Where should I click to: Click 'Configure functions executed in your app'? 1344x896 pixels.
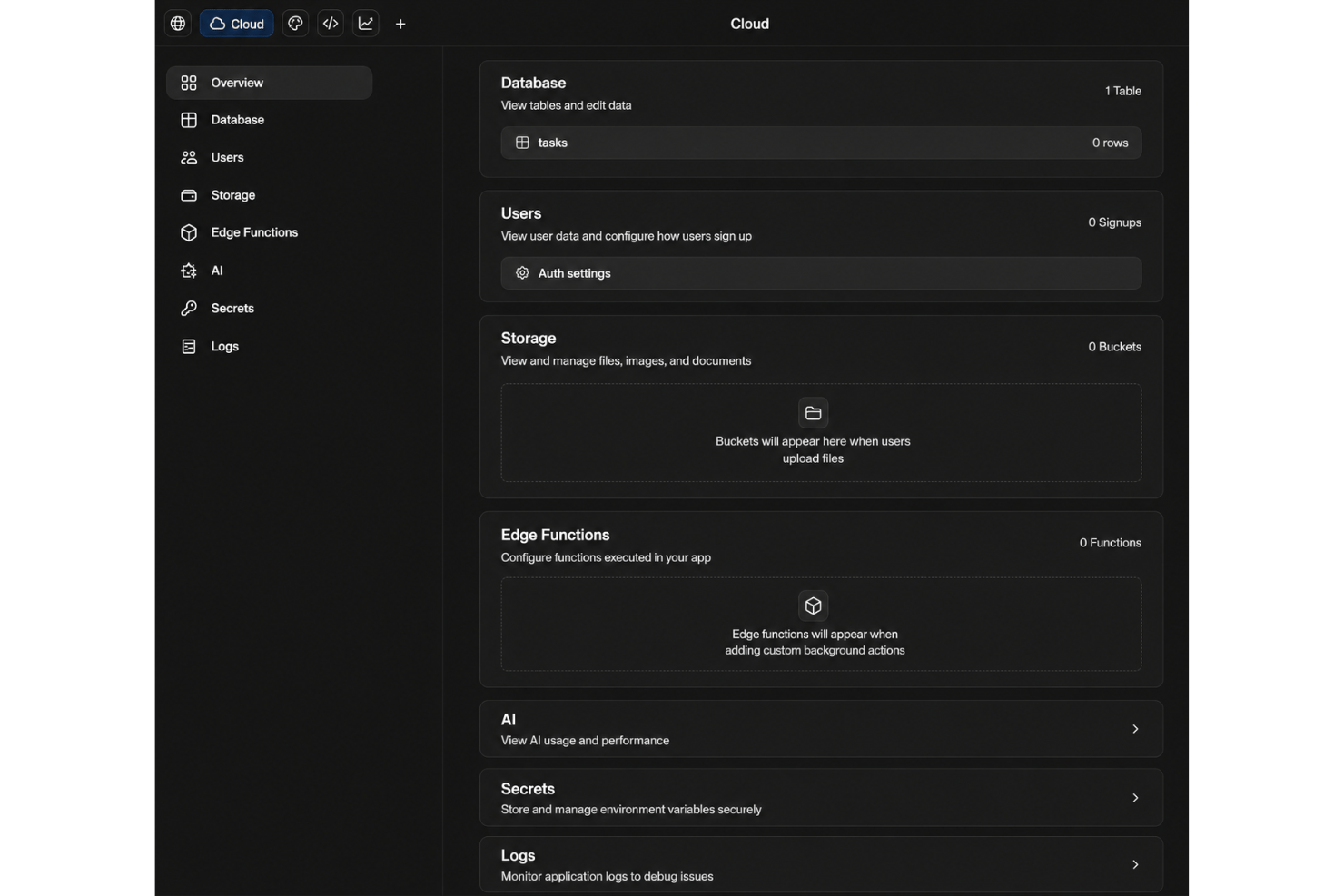606,557
